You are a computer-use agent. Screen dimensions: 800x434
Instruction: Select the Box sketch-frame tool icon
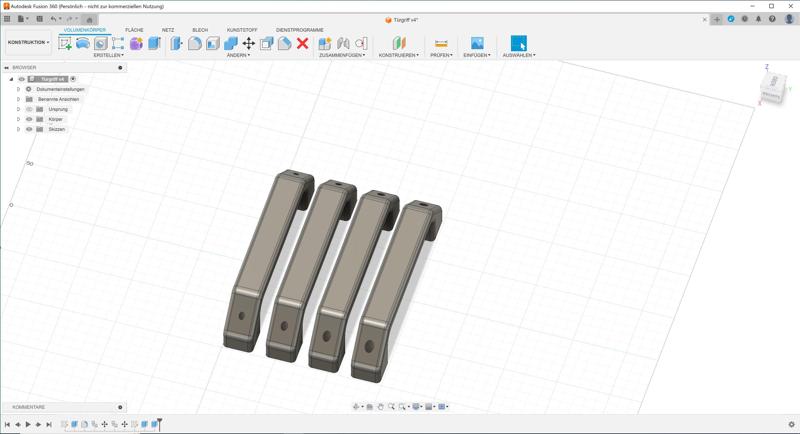[x=118, y=43]
